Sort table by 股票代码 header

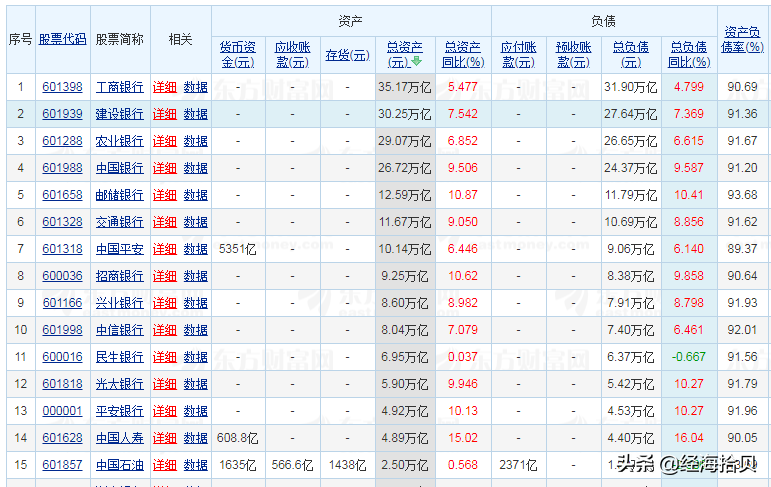(x=62, y=39)
